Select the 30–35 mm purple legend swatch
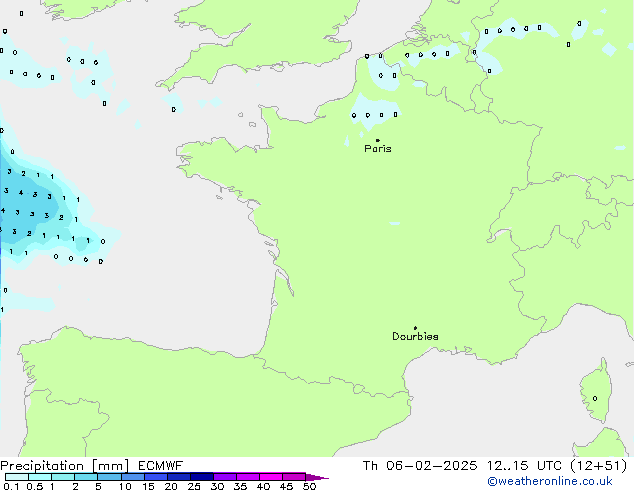 click(225, 477)
